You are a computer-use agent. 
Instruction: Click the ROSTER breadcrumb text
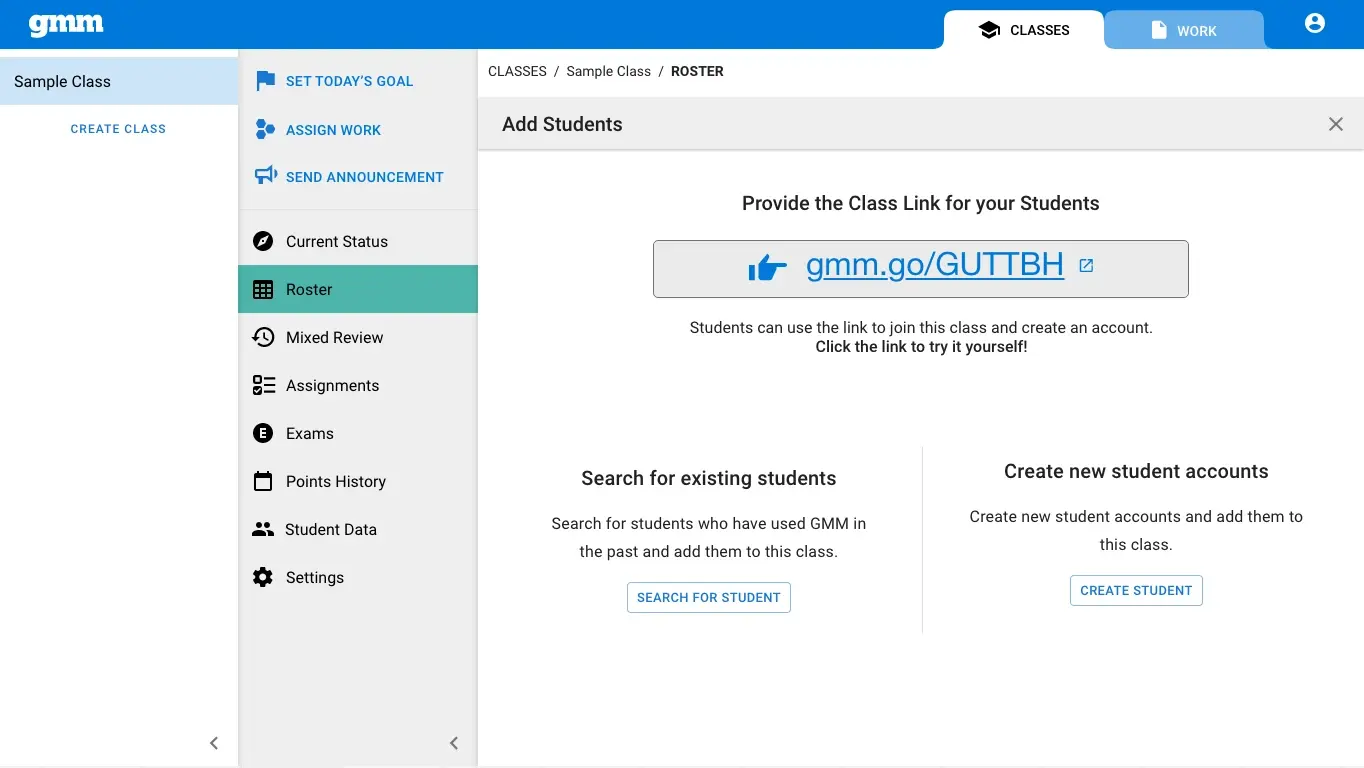[x=697, y=71]
